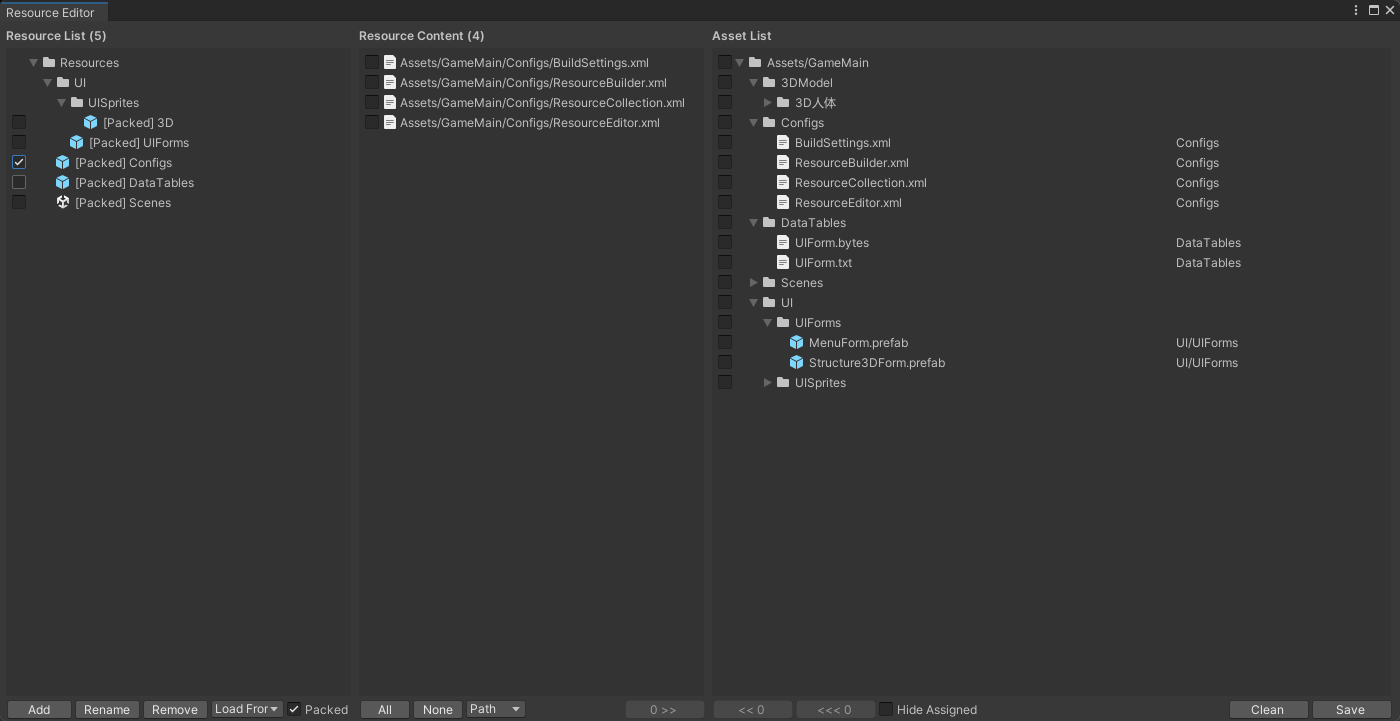Click the folder icon of UISprites in Asset List
The width and height of the screenshot is (1400, 721).
pos(782,382)
